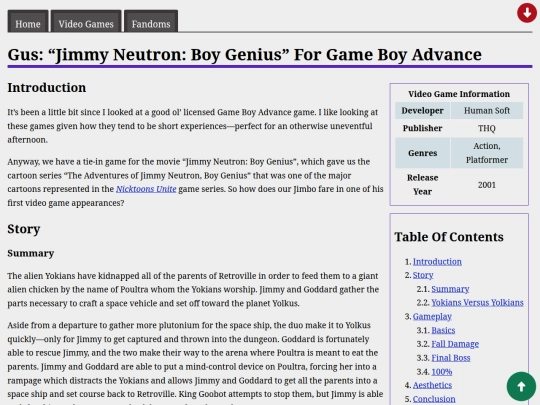The width and height of the screenshot is (540, 405).
Task: Open the Basics contents link
Action: [443, 330]
